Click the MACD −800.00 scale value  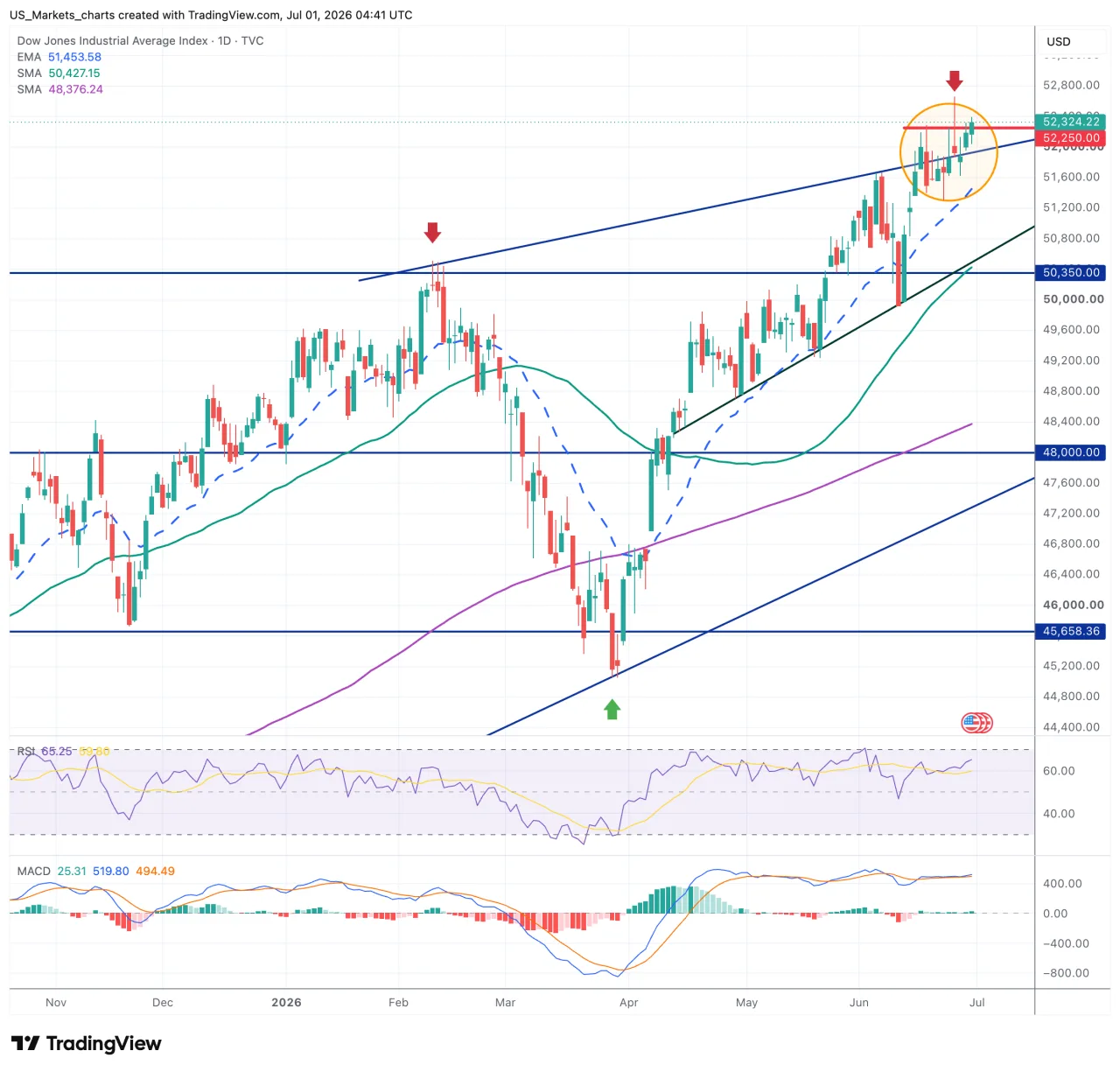point(1066,973)
